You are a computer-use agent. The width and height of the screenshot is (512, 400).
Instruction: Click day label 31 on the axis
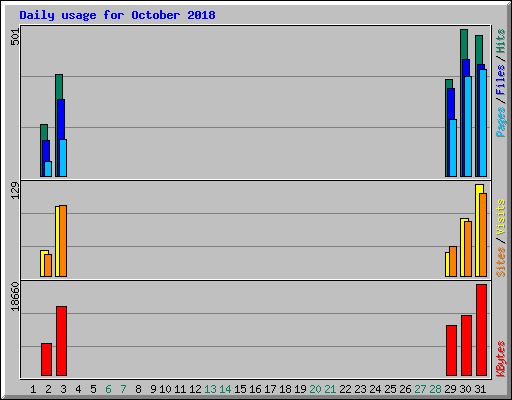click(480, 389)
